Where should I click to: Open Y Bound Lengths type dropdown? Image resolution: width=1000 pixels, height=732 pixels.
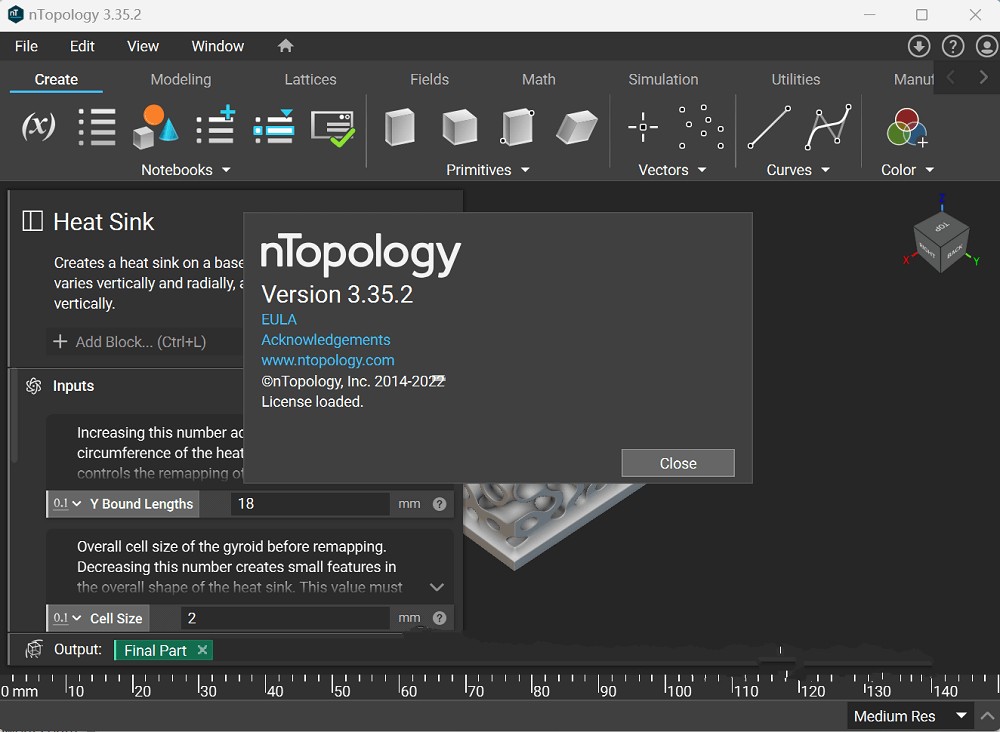pyautogui.click(x=67, y=504)
